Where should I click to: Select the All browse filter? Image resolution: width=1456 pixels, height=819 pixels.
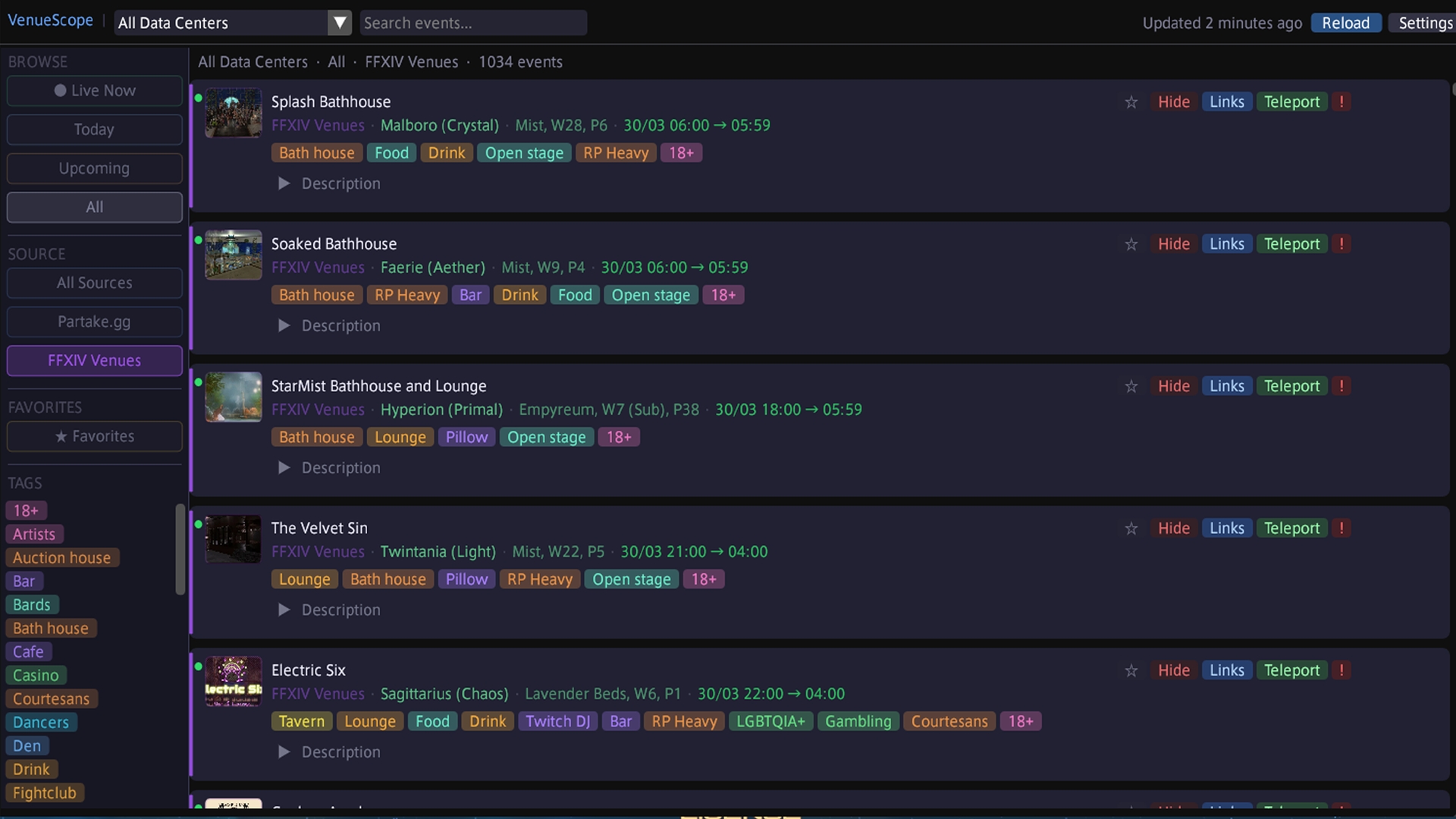[x=95, y=207]
